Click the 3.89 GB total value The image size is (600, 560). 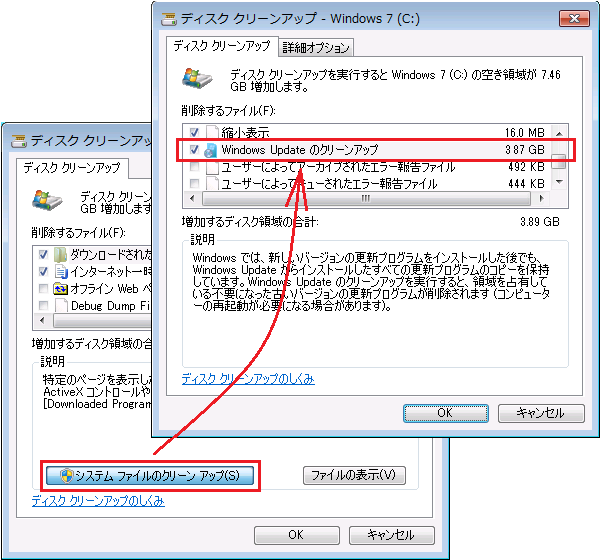[540, 222]
